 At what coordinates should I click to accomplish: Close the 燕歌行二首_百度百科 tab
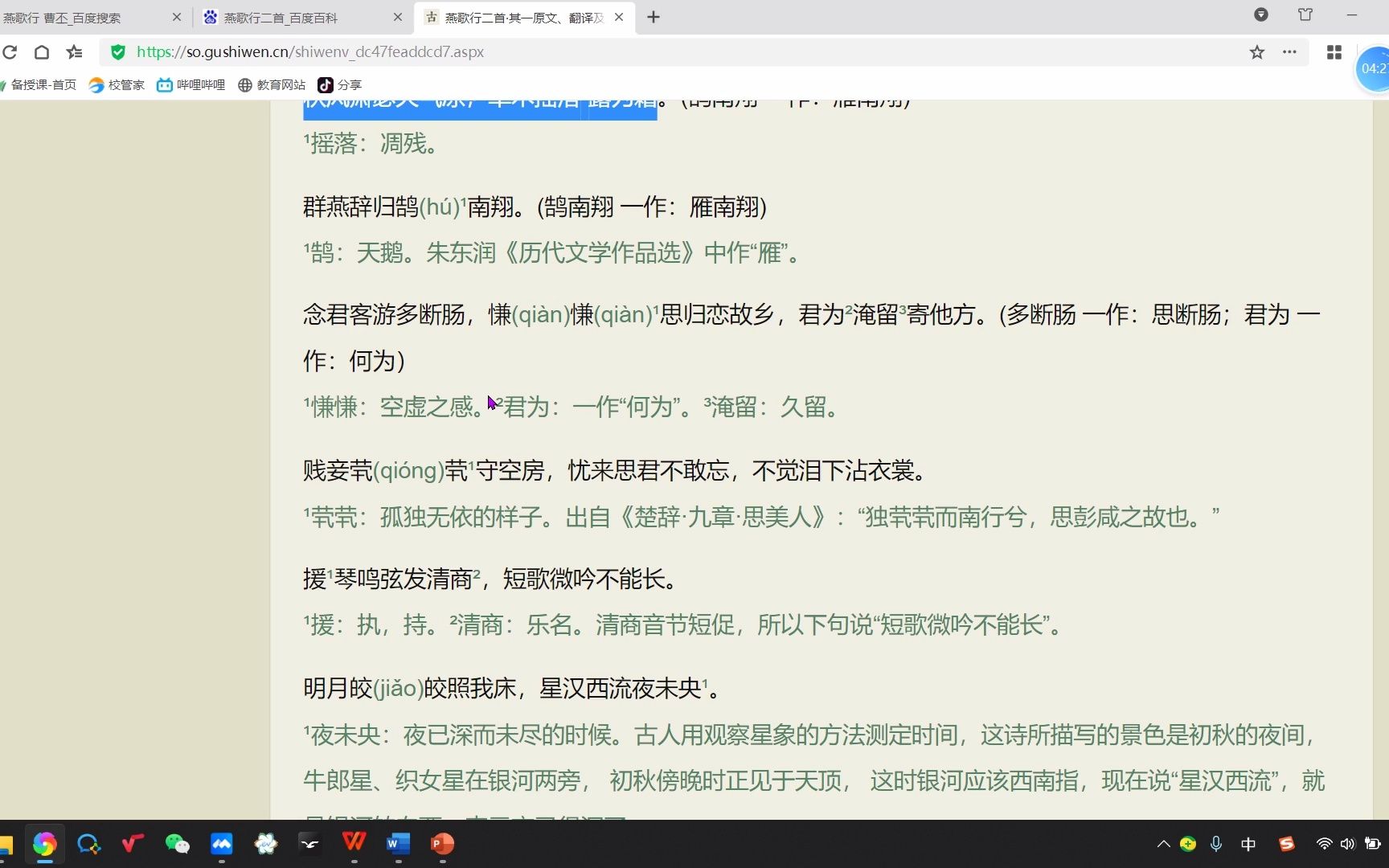click(398, 17)
